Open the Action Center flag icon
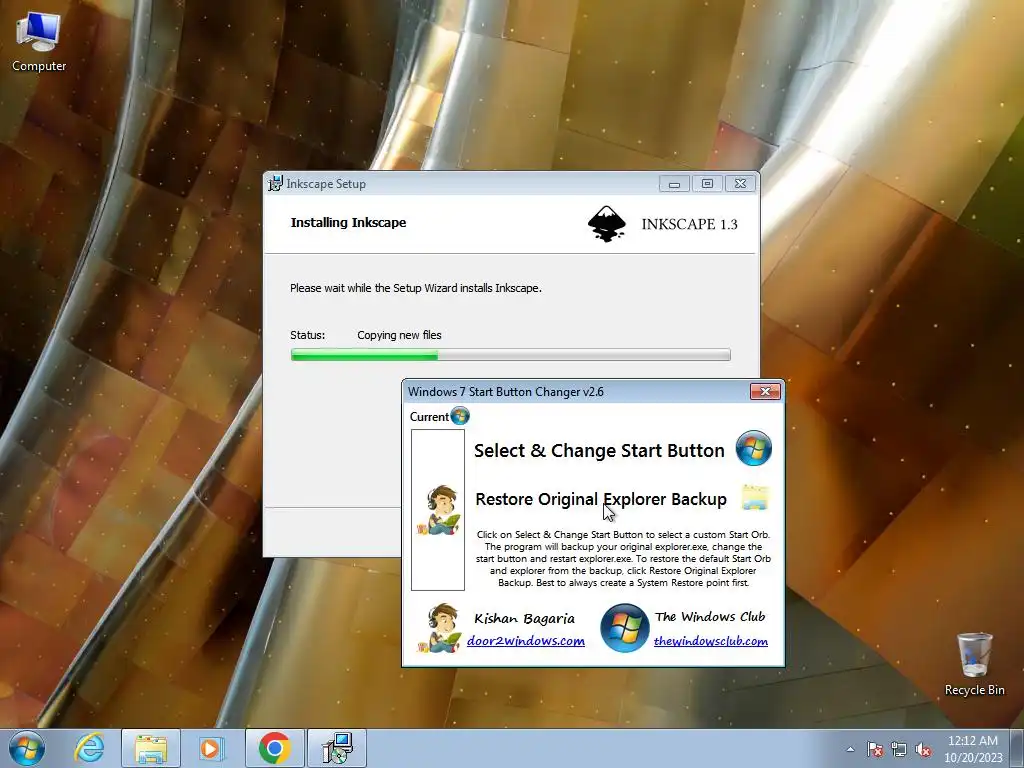The height and width of the screenshot is (768, 1024). pos(875,750)
